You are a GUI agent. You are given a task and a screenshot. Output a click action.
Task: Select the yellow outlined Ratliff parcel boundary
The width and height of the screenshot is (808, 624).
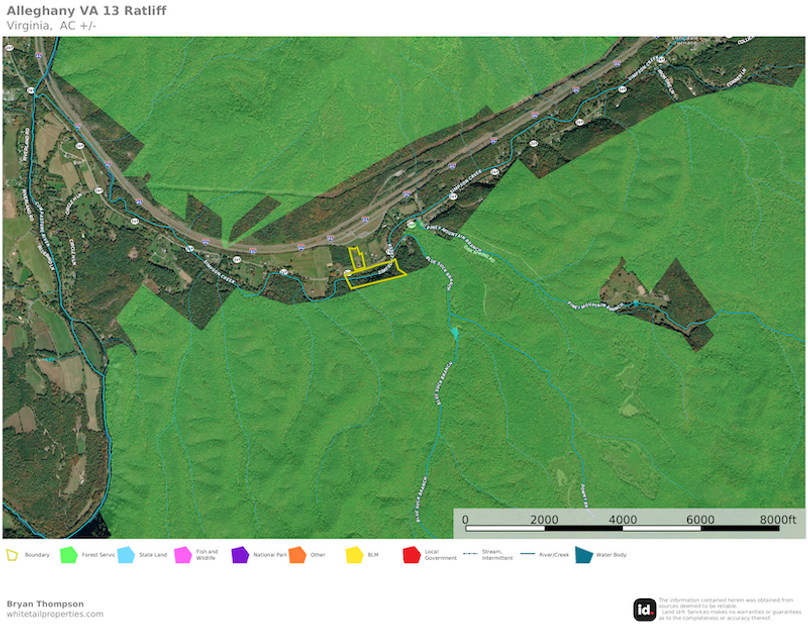point(375,272)
